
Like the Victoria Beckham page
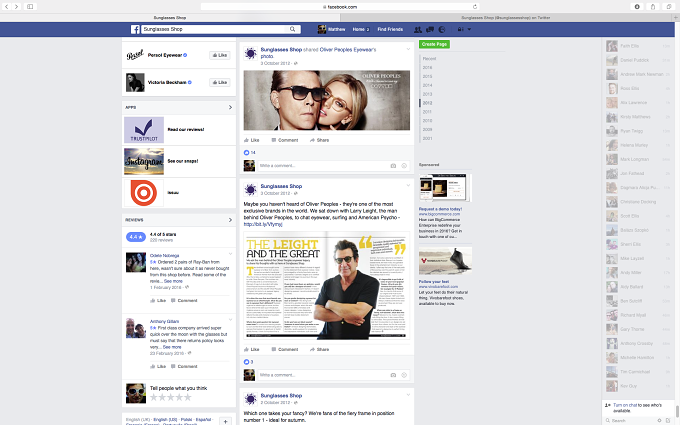pyautogui.click(x=220, y=82)
